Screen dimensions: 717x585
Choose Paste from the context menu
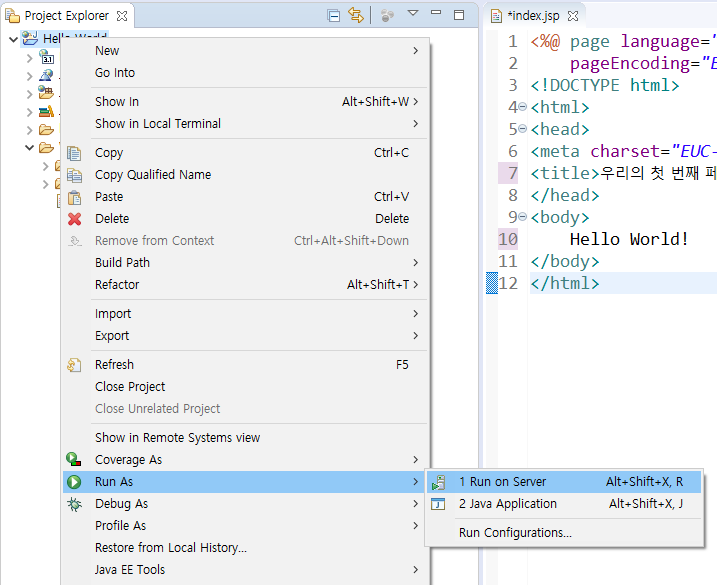[245, 197]
